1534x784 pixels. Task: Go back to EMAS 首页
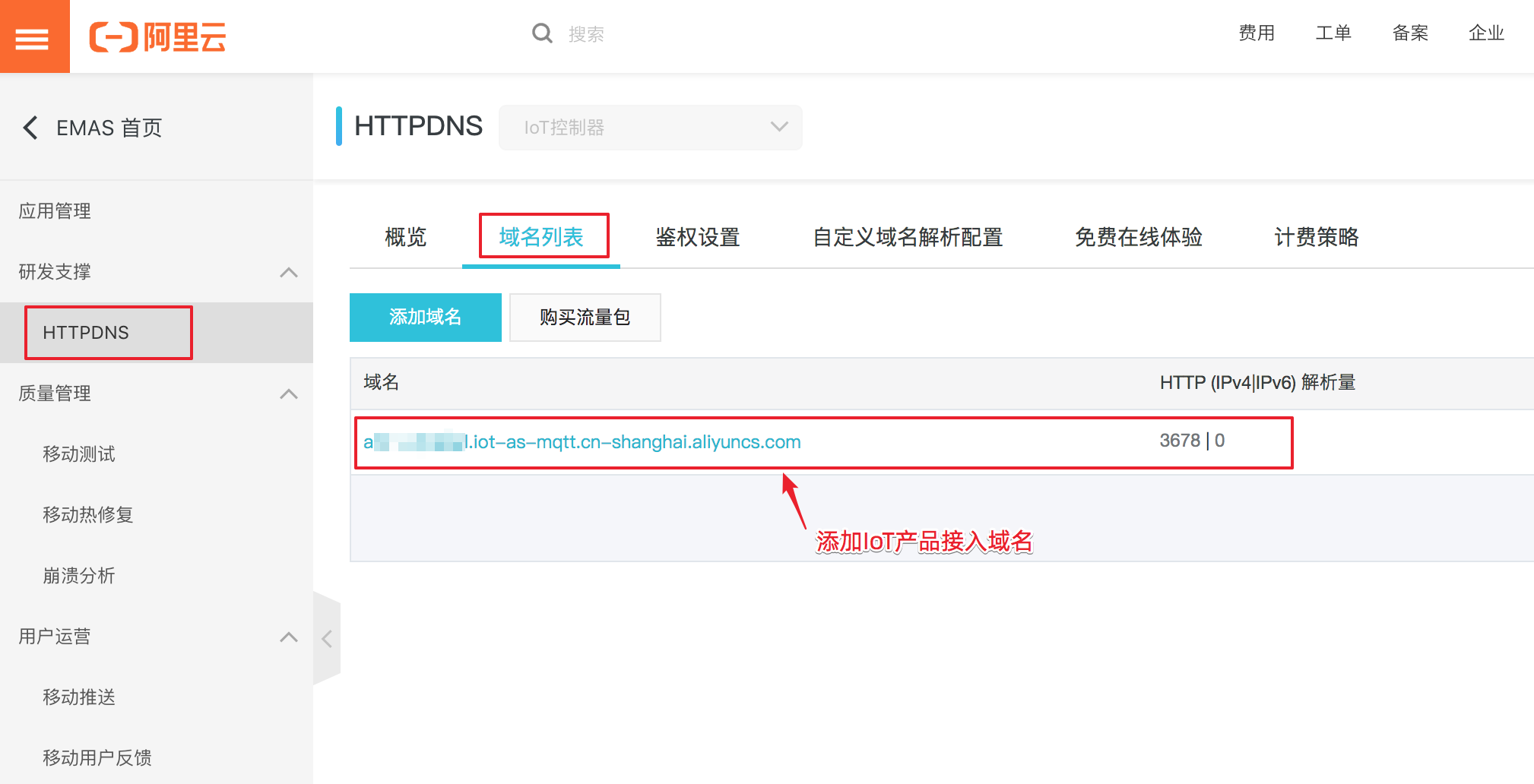(x=109, y=128)
